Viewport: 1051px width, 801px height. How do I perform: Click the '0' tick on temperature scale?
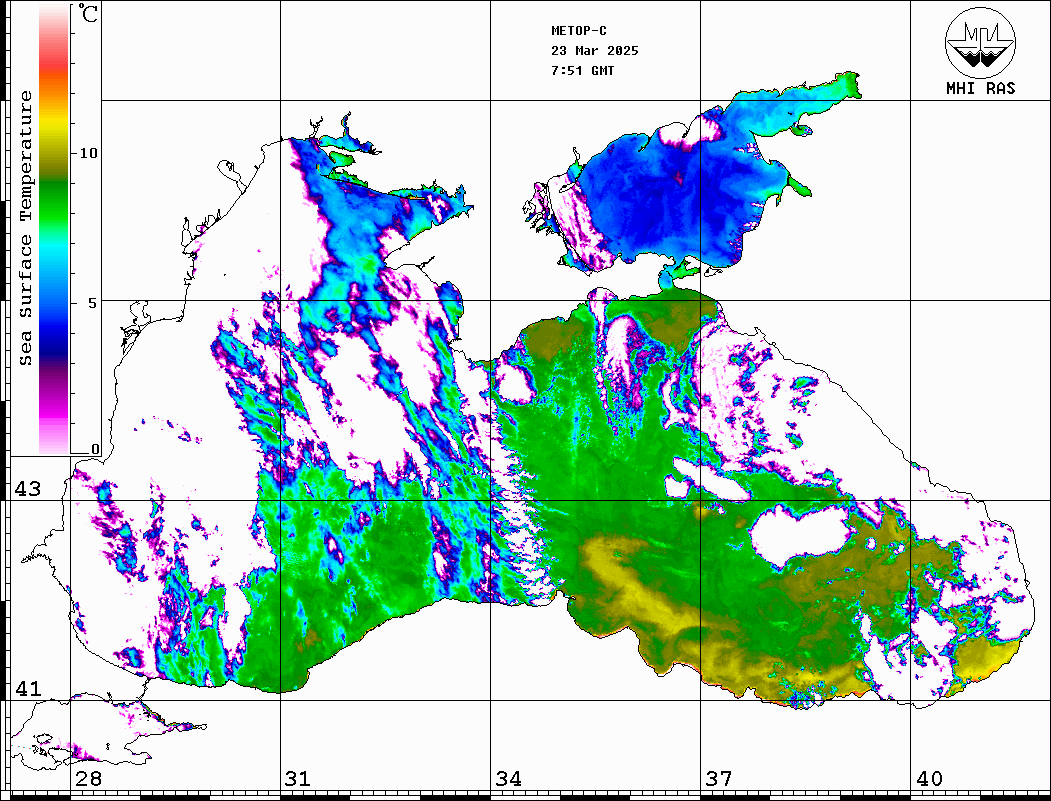point(95,449)
